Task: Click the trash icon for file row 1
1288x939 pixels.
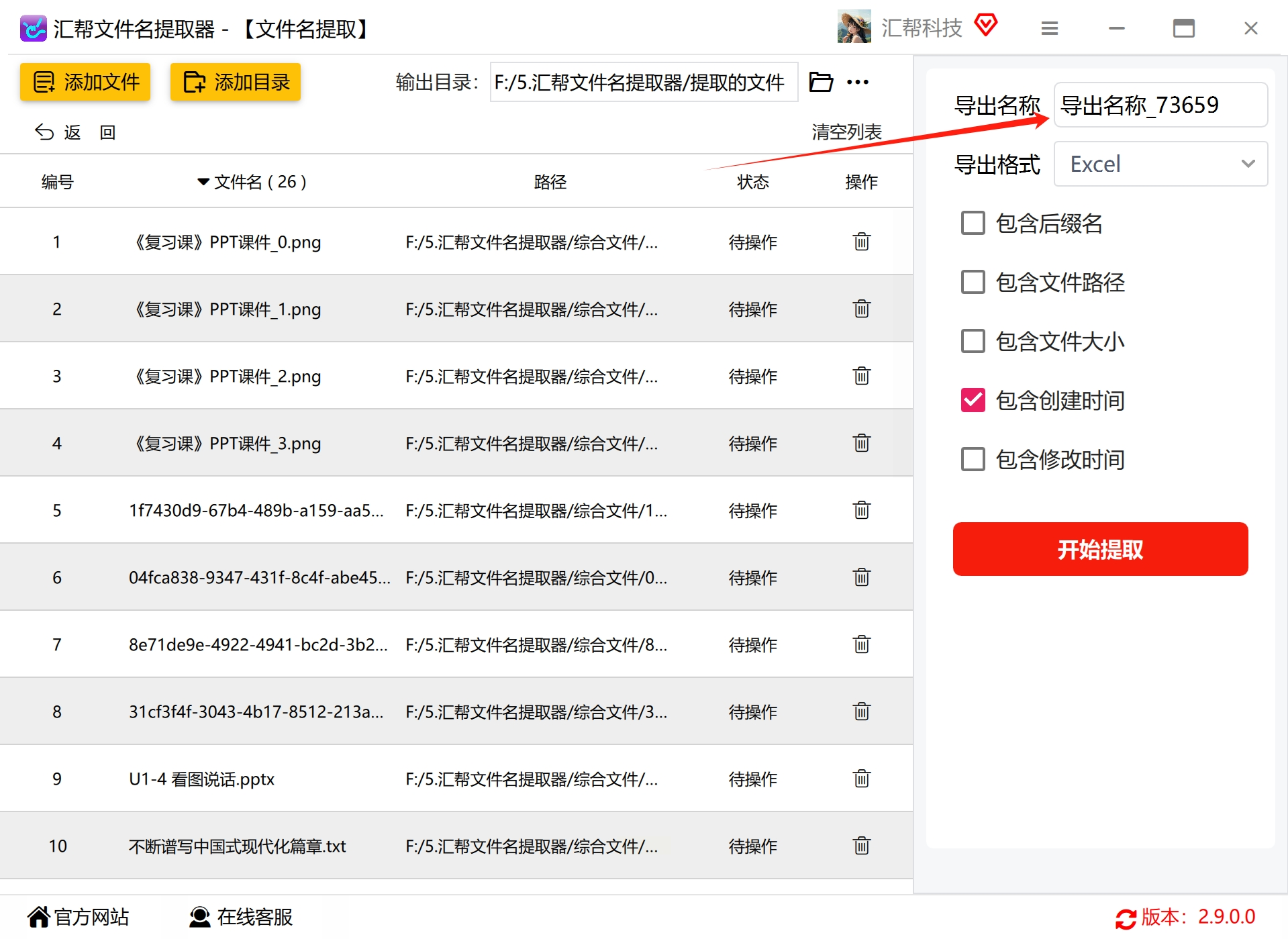Action: (861, 242)
